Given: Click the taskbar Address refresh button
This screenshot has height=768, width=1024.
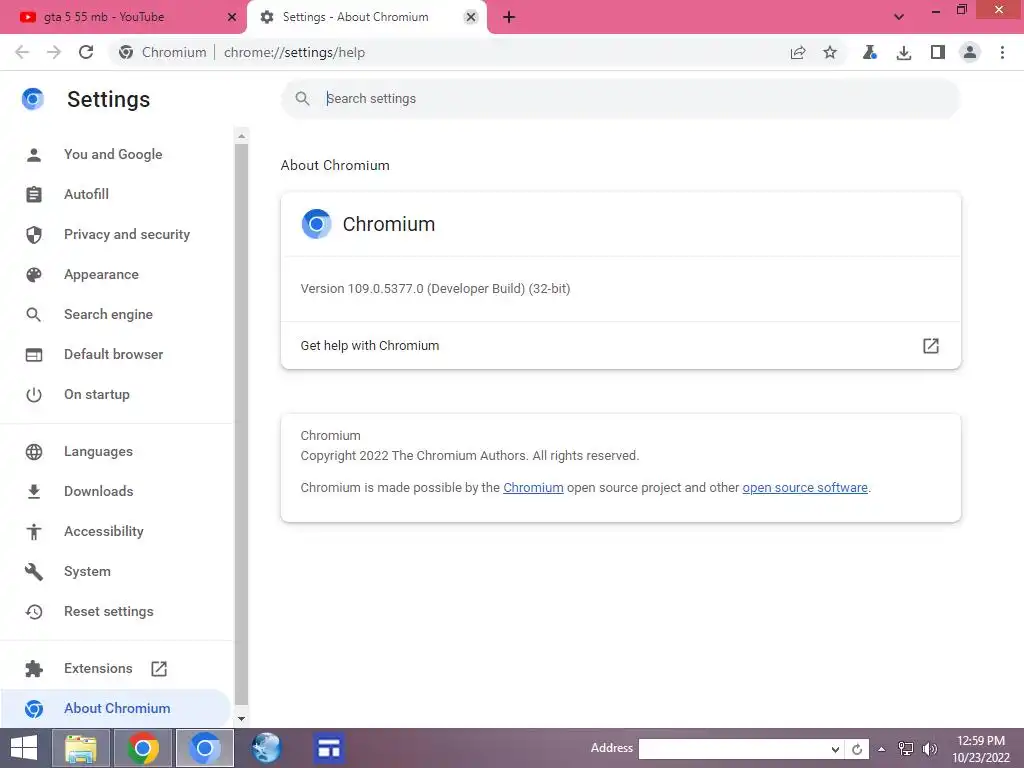Looking at the screenshot, I should click(x=857, y=749).
